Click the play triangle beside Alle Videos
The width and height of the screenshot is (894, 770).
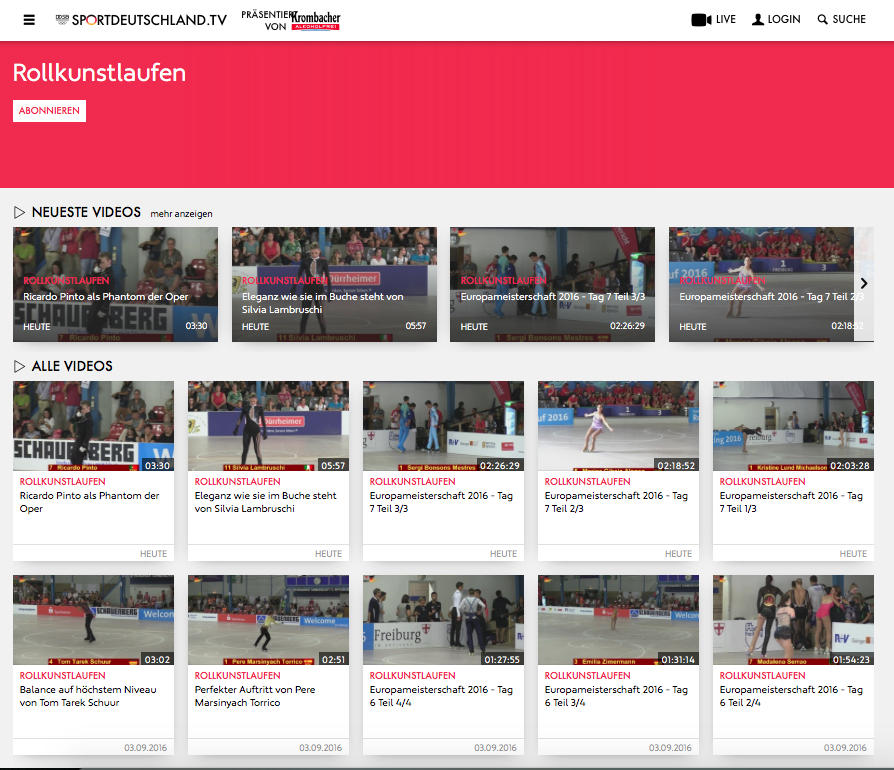pyautogui.click(x=19, y=366)
